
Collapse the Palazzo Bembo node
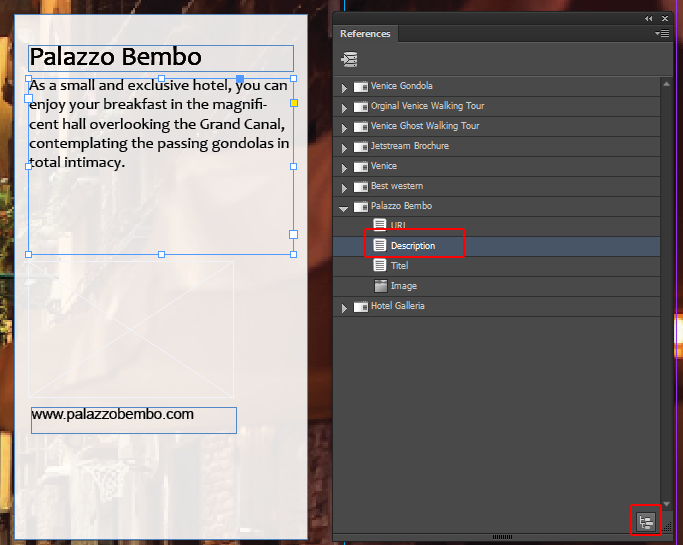[344, 209]
